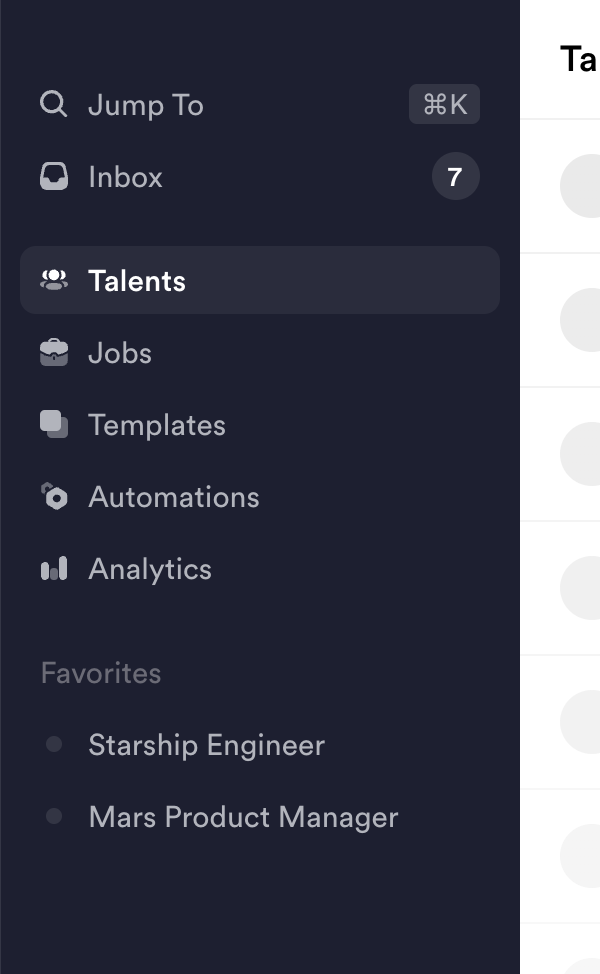Click the Talents people icon

[54, 281]
